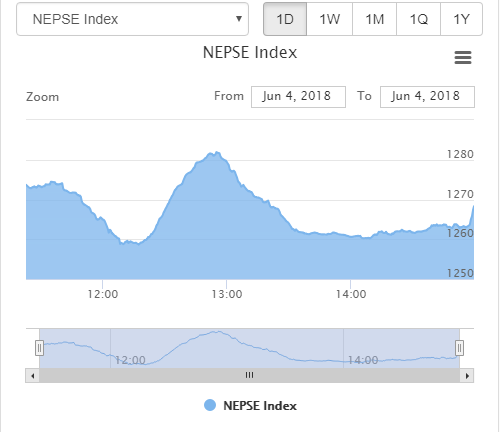The width and height of the screenshot is (500, 432).
Task: Open the NEPSE Index dropdown selector
Action: point(132,19)
